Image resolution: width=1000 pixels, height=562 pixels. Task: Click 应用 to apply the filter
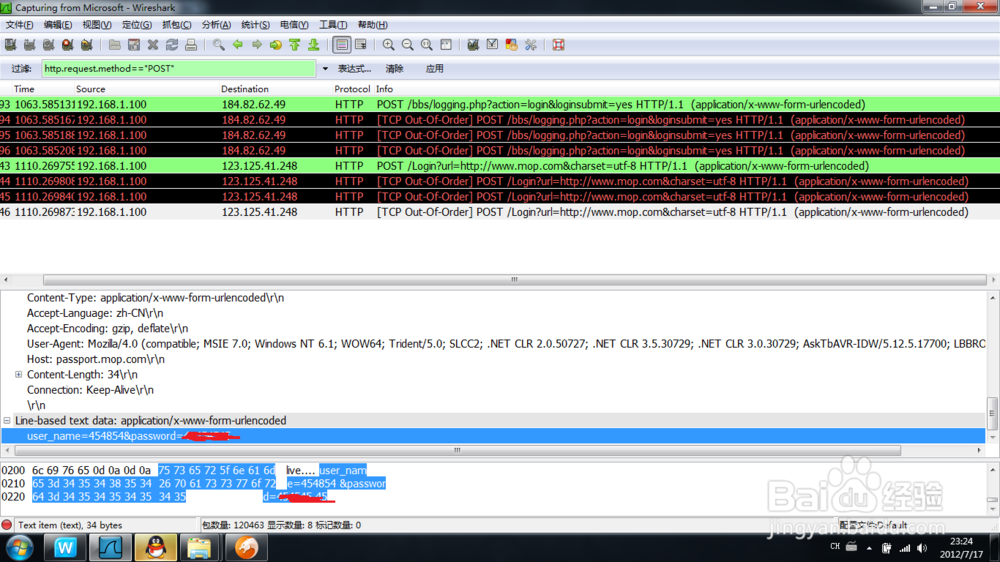434,69
